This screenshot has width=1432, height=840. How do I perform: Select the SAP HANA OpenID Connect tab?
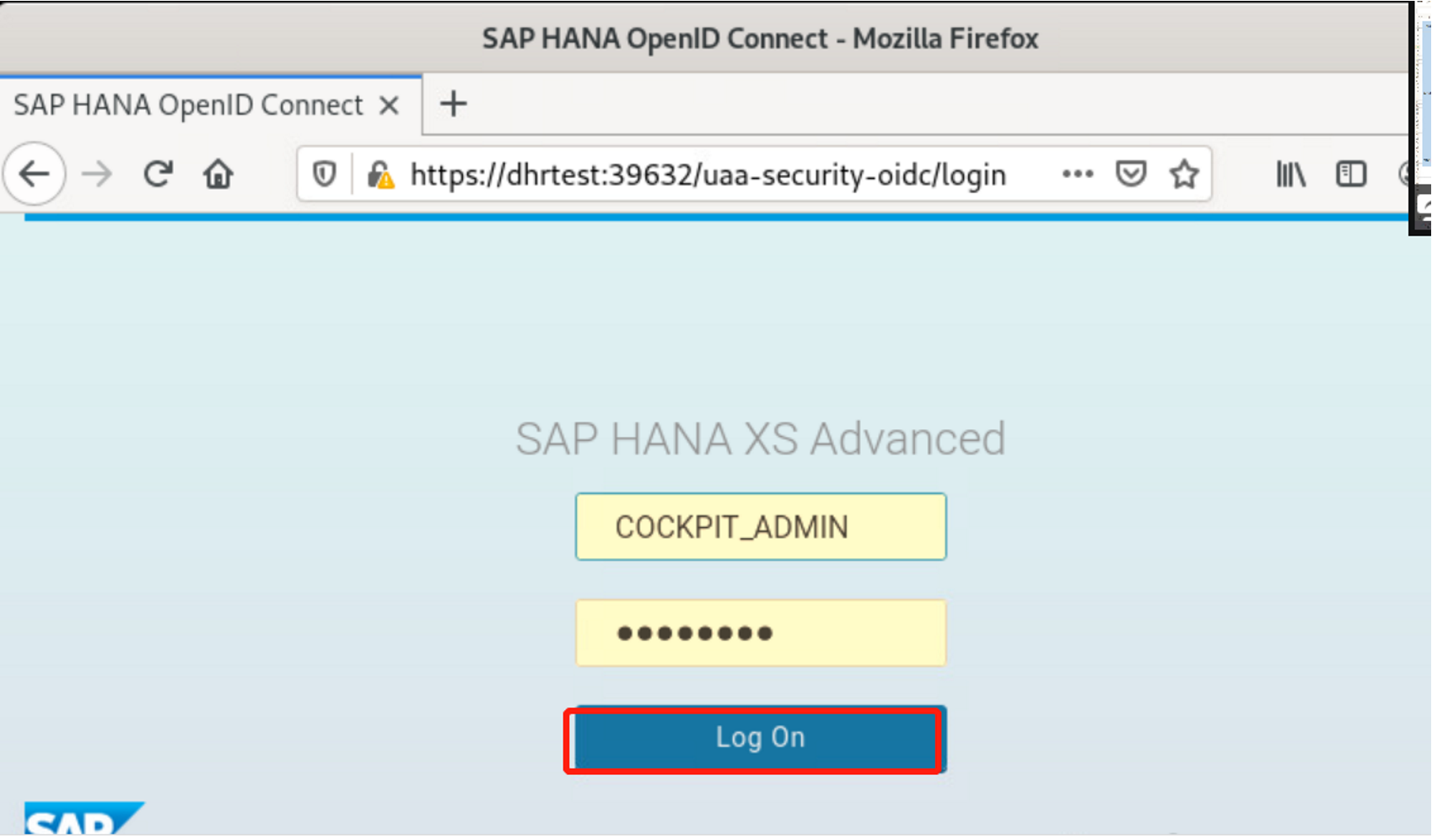pos(188,105)
